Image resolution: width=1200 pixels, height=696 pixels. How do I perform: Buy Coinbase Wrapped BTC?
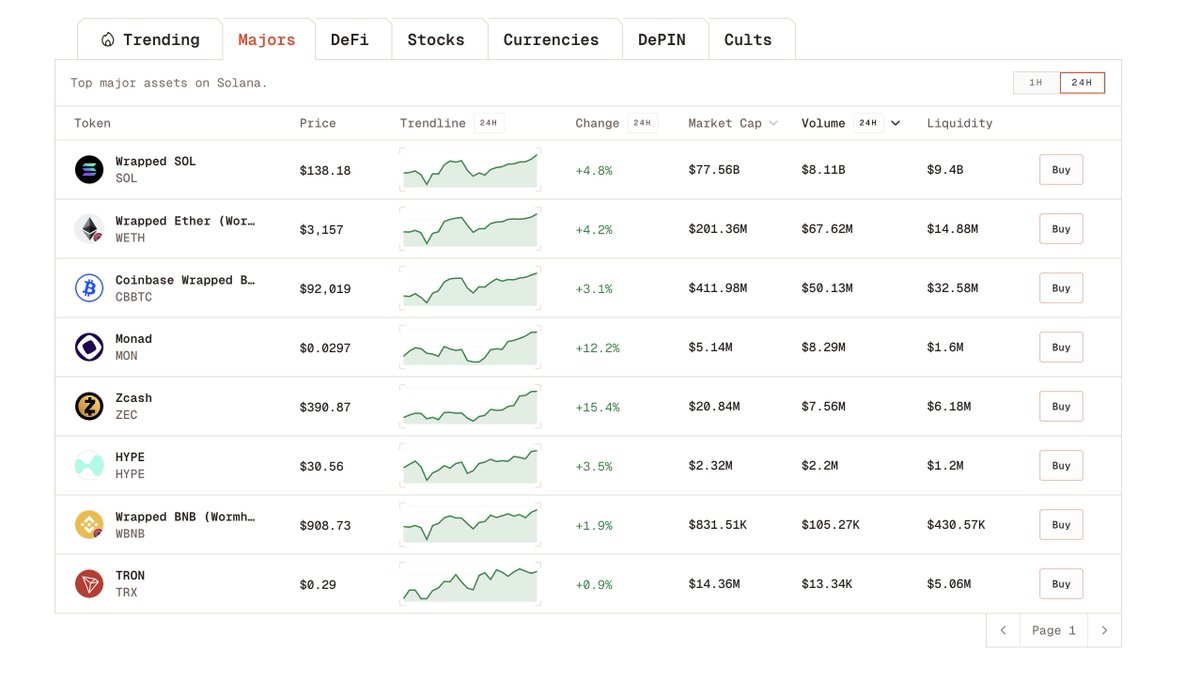click(x=1061, y=288)
